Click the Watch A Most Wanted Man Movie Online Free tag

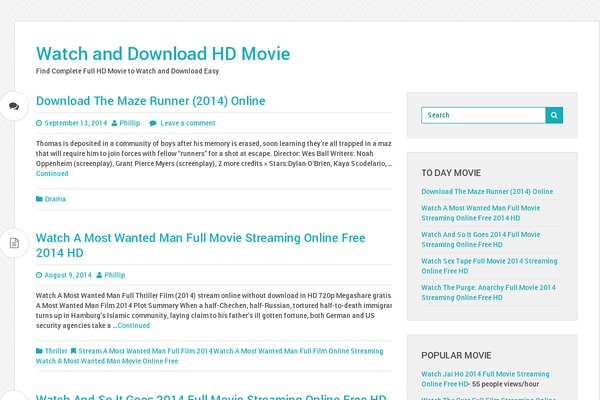(x=107, y=361)
